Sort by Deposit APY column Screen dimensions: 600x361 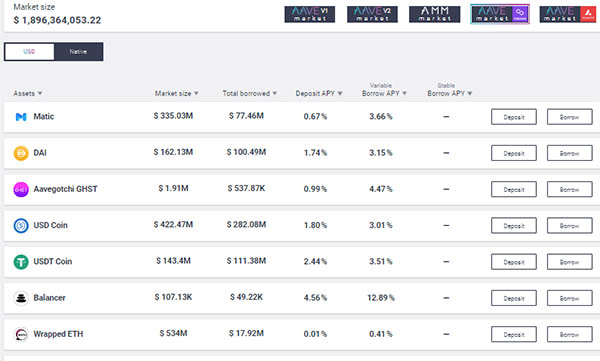[x=319, y=93]
